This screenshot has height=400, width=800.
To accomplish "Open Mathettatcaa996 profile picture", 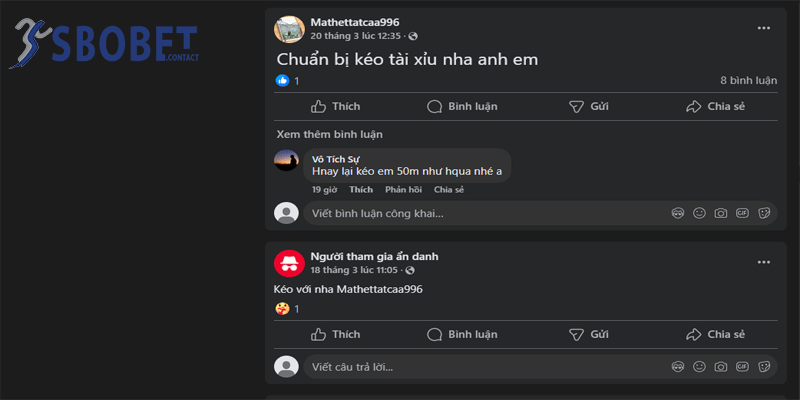I will point(289,29).
